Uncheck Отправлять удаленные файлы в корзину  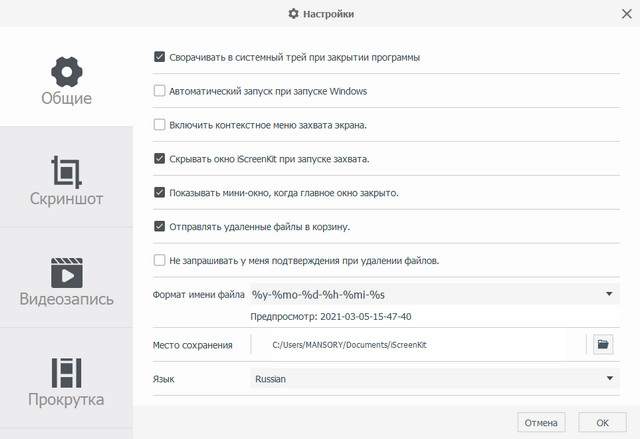159,226
